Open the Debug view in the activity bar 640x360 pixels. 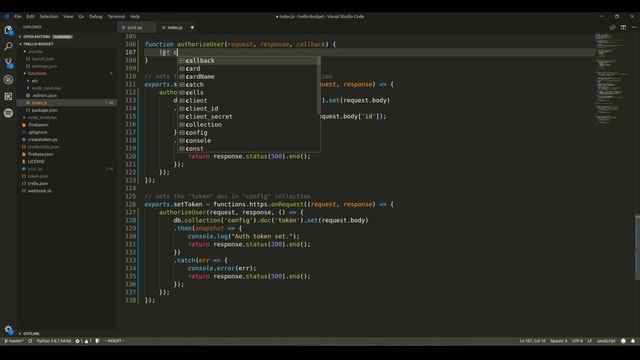point(8,80)
